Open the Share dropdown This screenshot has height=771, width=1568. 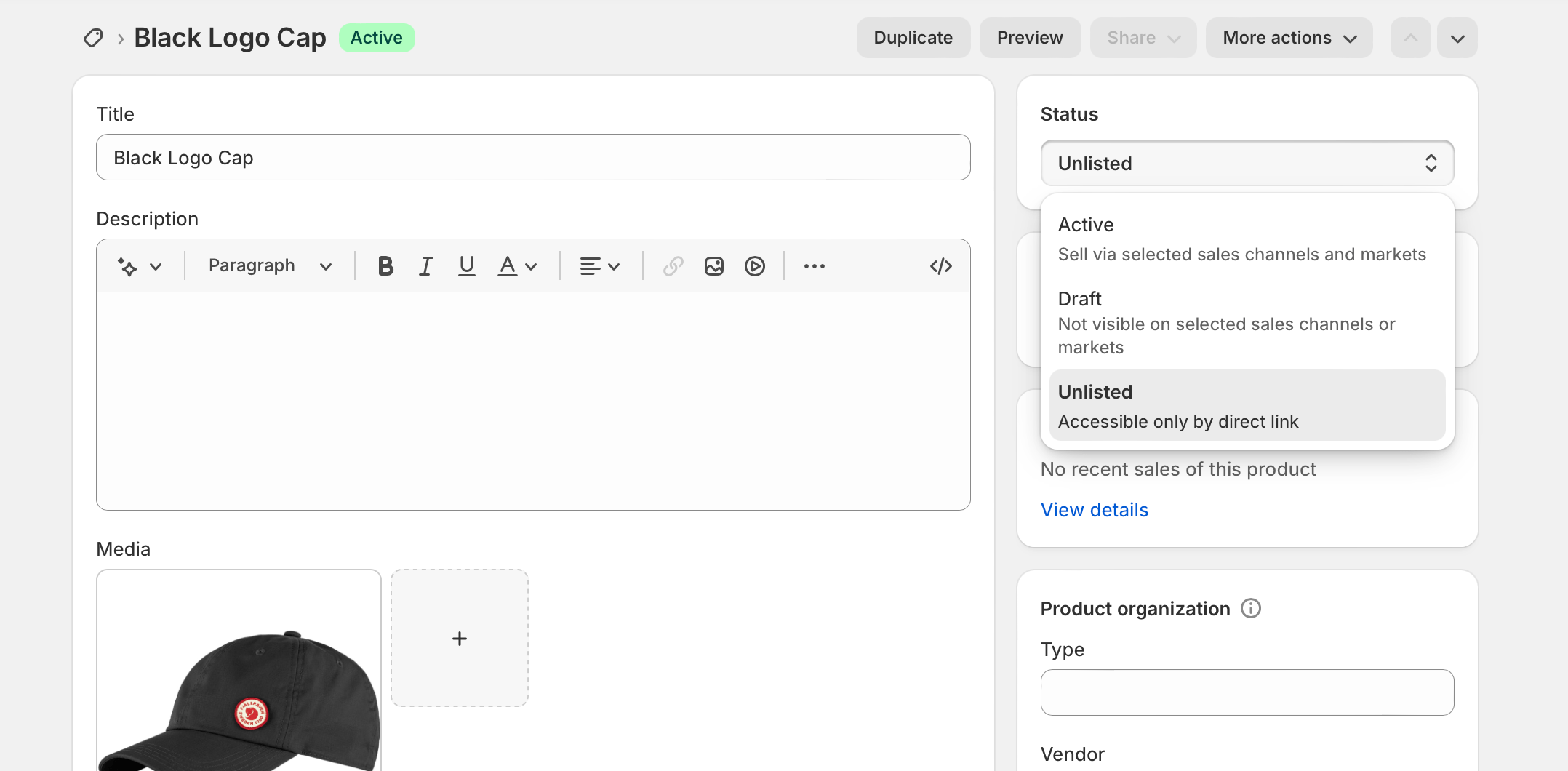[1143, 38]
